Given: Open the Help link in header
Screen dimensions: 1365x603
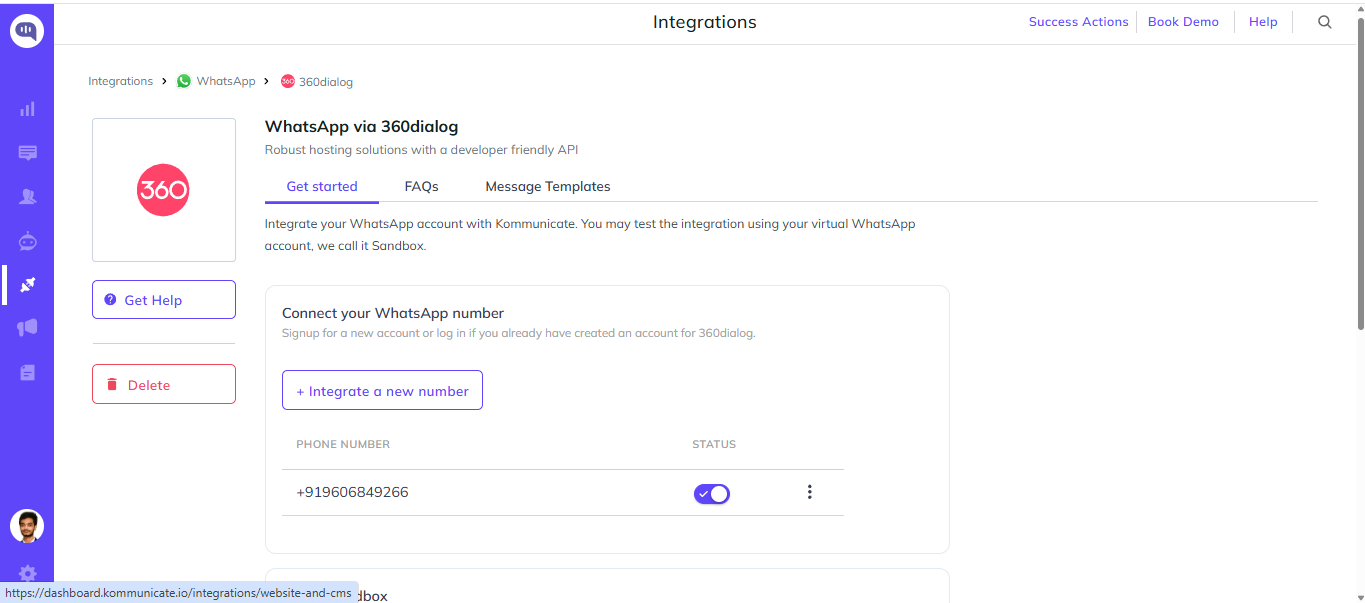Looking at the screenshot, I should click(x=1263, y=22).
